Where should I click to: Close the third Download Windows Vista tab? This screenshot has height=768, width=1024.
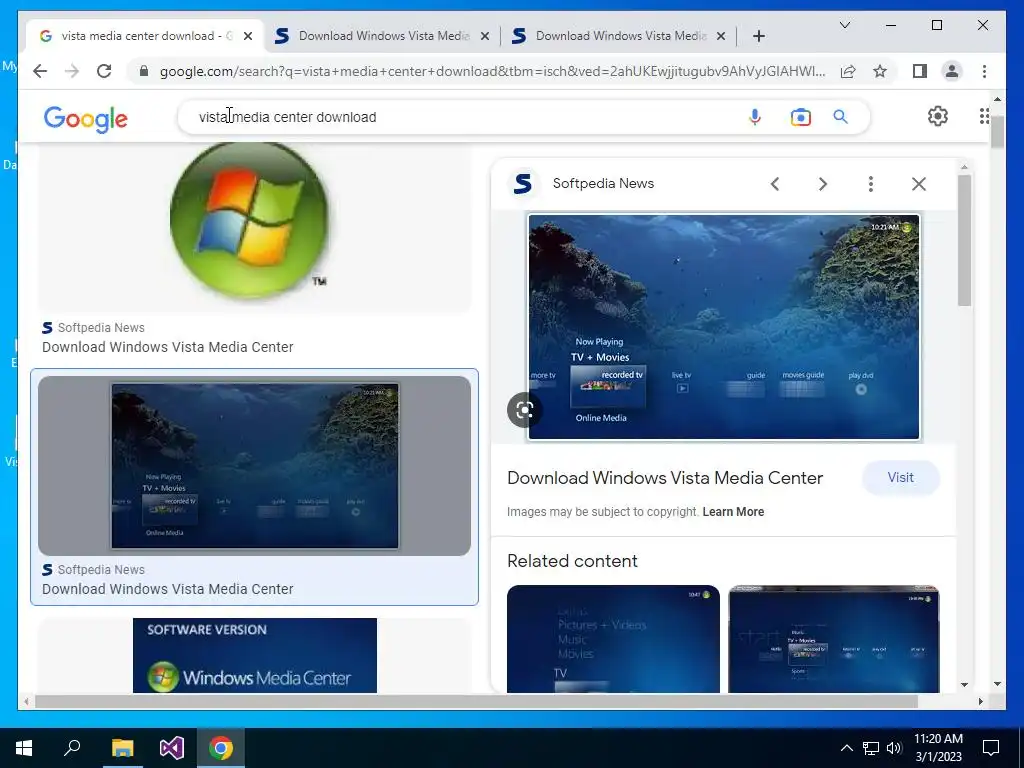721,37
